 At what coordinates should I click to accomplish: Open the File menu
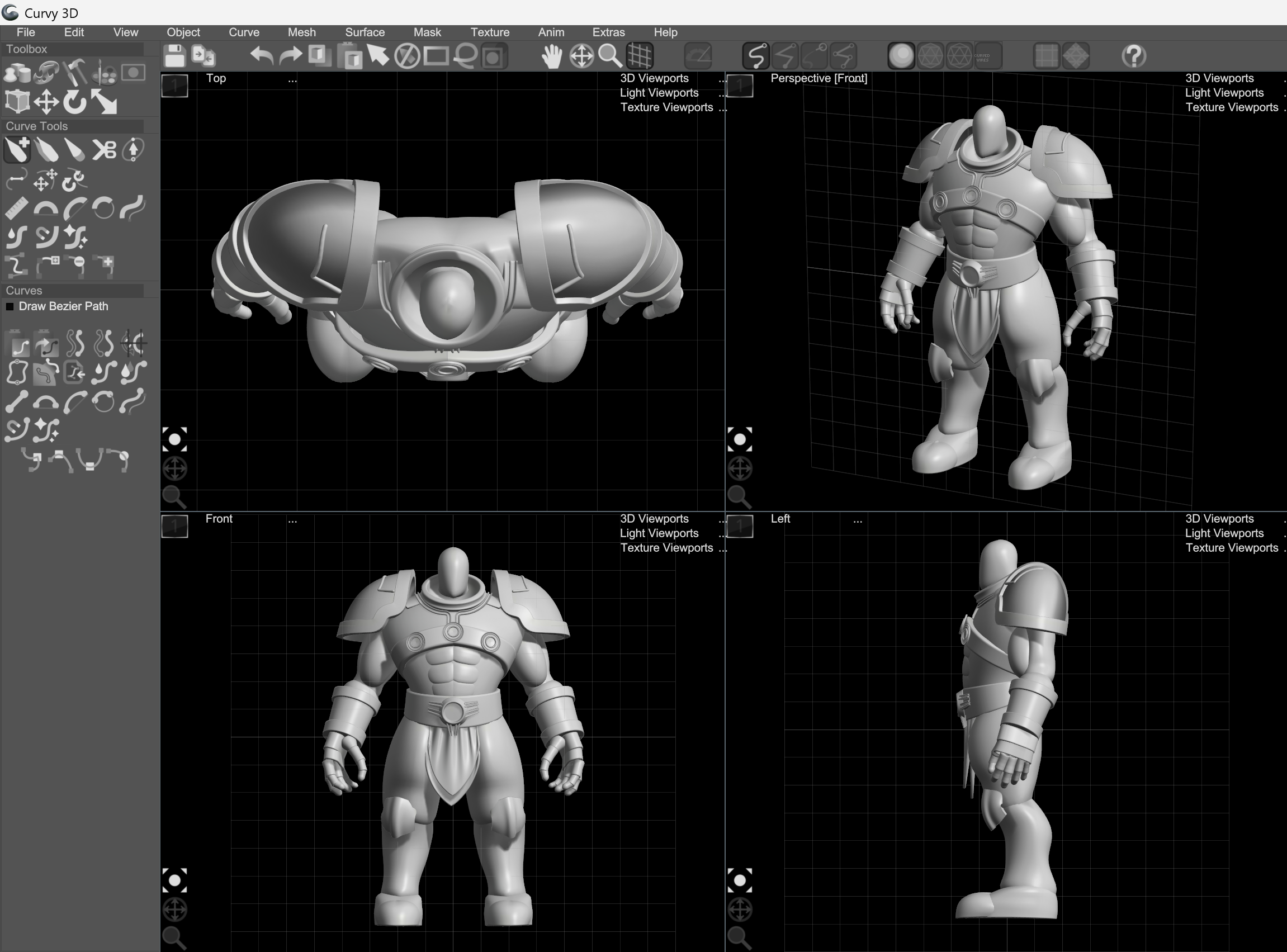pyautogui.click(x=26, y=32)
